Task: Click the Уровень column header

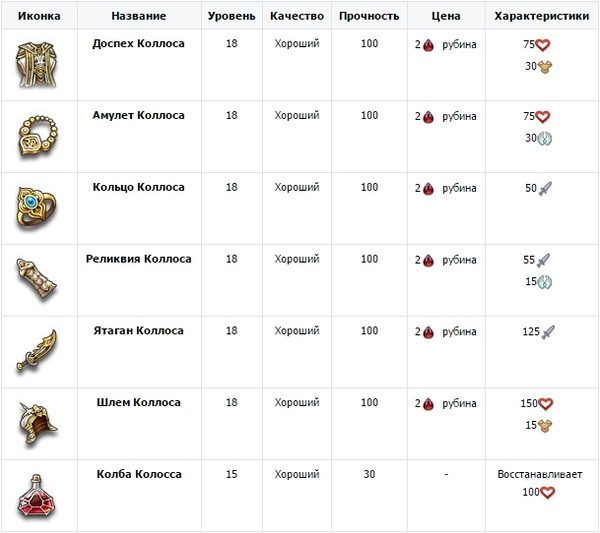Action: click(x=232, y=16)
